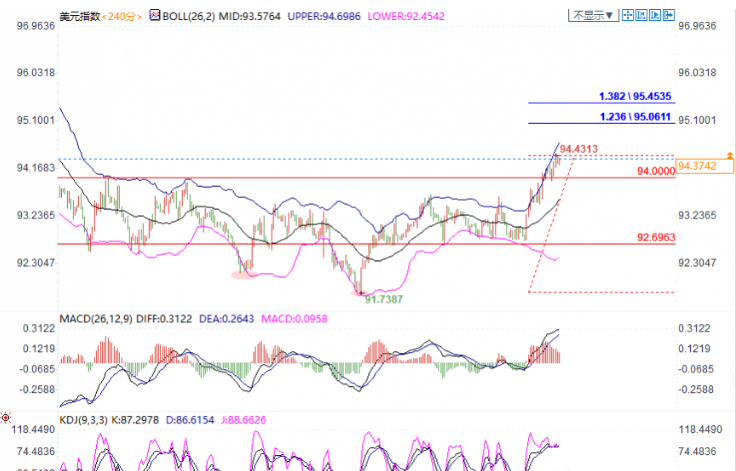Click the -0.2588 label on left MACD axis

tap(37, 389)
